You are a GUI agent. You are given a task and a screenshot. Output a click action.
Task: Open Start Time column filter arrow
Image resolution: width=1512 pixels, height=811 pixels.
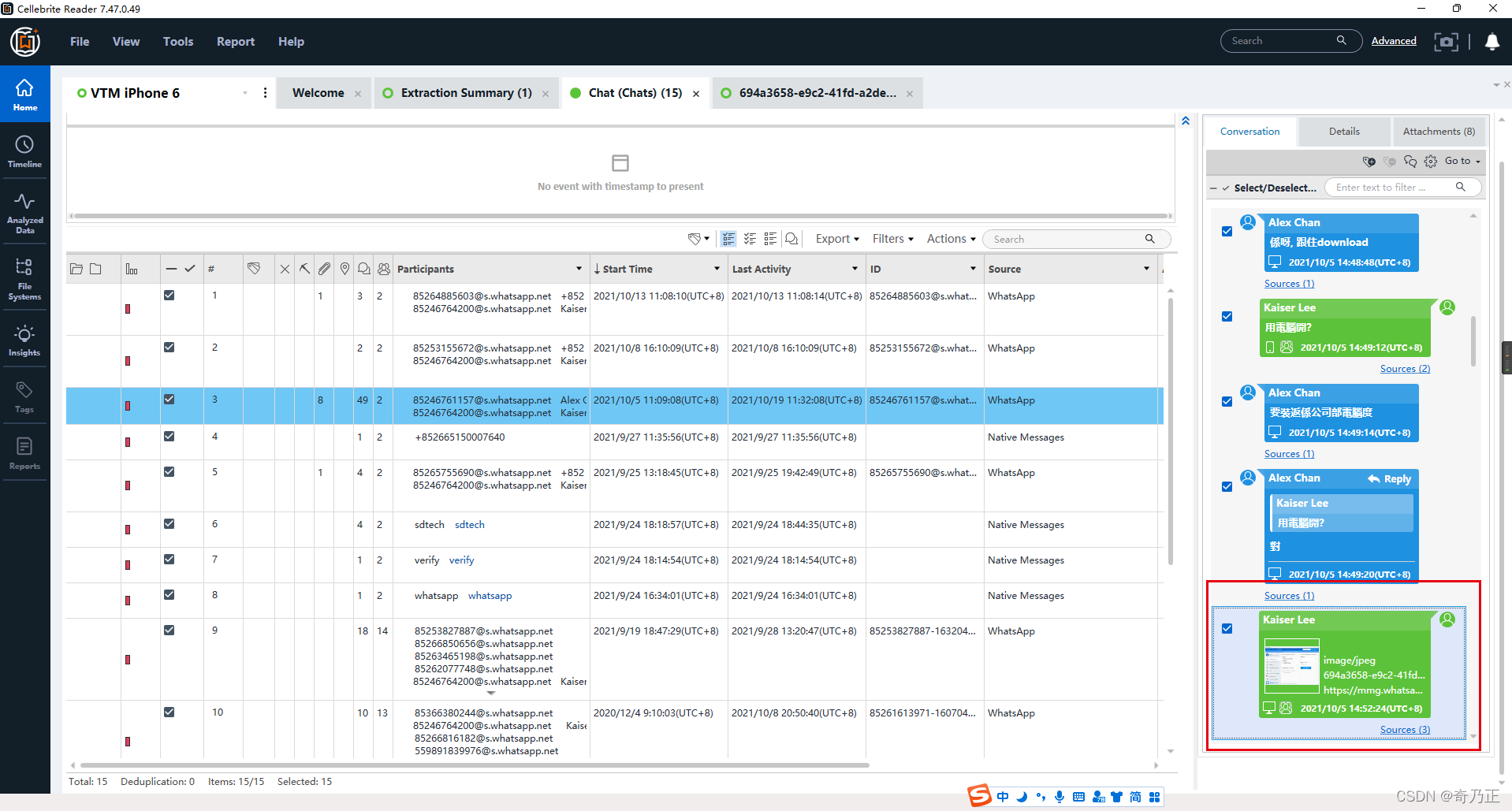(x=717, y=269)
